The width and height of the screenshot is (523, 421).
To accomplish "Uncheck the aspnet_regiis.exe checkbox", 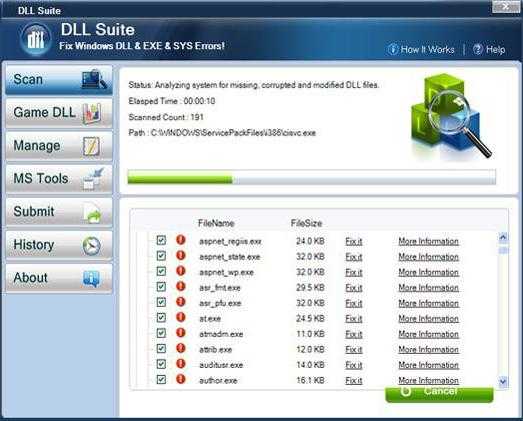I will 161,240.
